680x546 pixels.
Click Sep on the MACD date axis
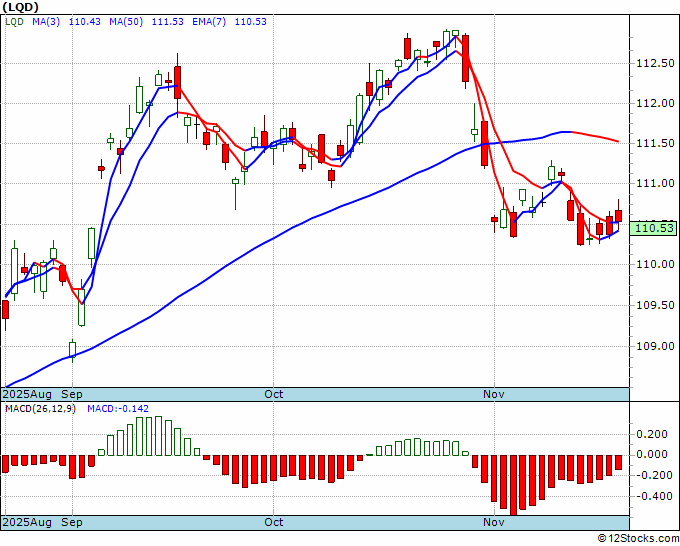click(72, 522)
